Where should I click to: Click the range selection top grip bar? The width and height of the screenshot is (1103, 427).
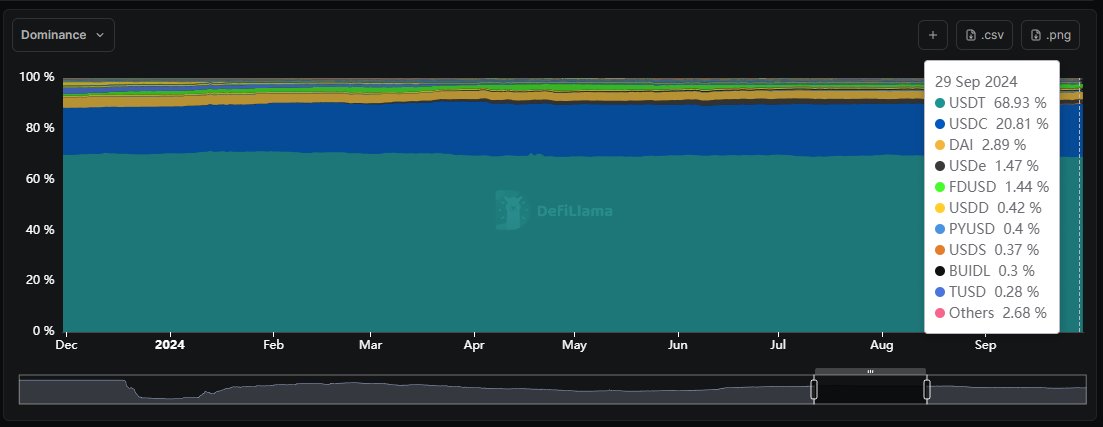pos(870,371)
